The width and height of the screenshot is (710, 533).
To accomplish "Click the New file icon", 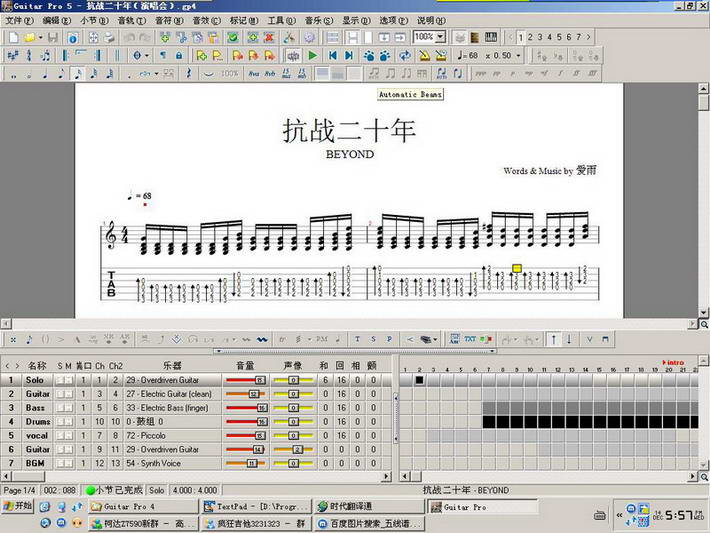I will (x=12, y=37).
